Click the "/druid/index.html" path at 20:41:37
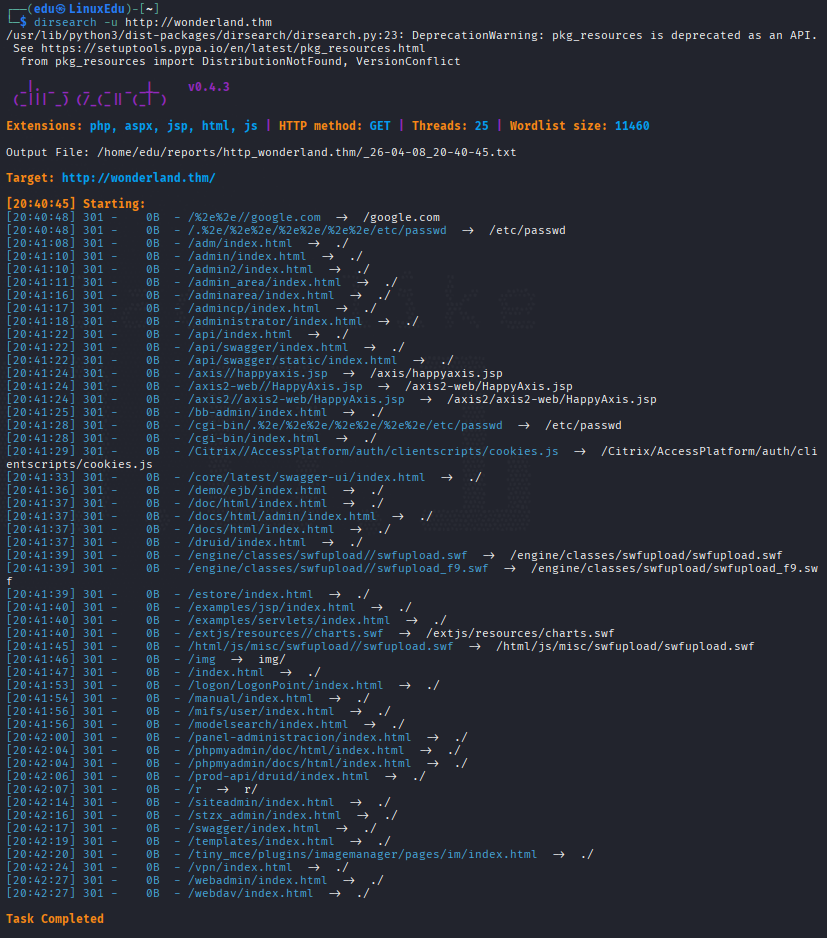Image resolution: width=827 pixels, height=938 pixels. [247, 542]
